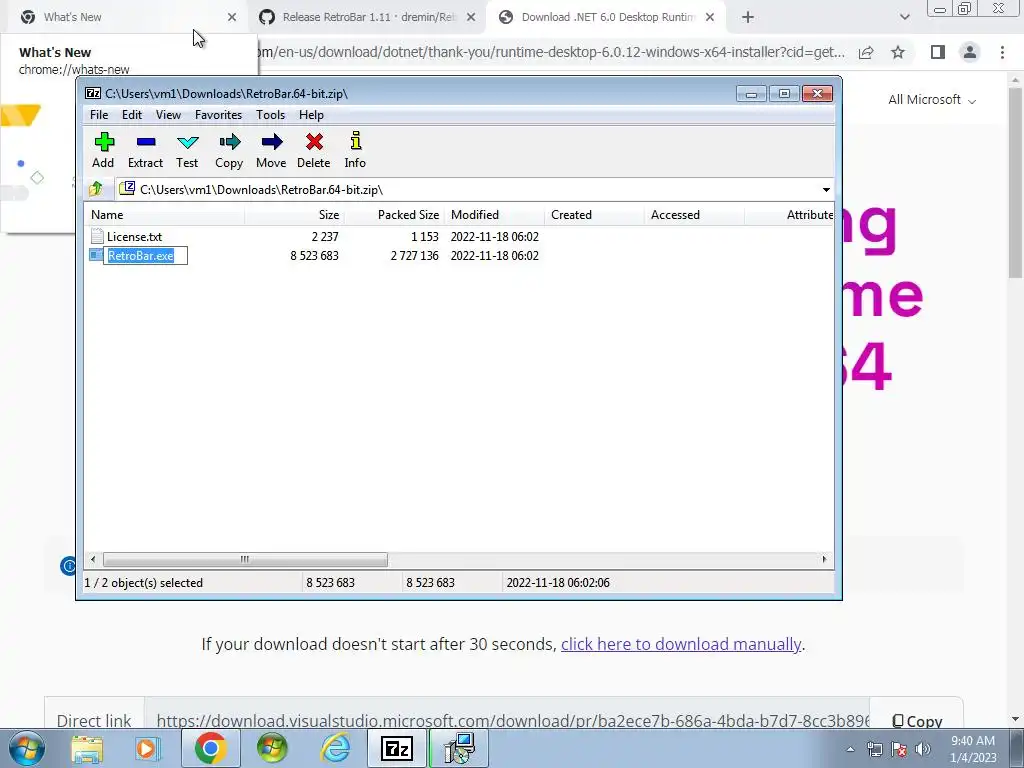
Task: Bookmark this page with star icon
Action: [x=898, y=52]
